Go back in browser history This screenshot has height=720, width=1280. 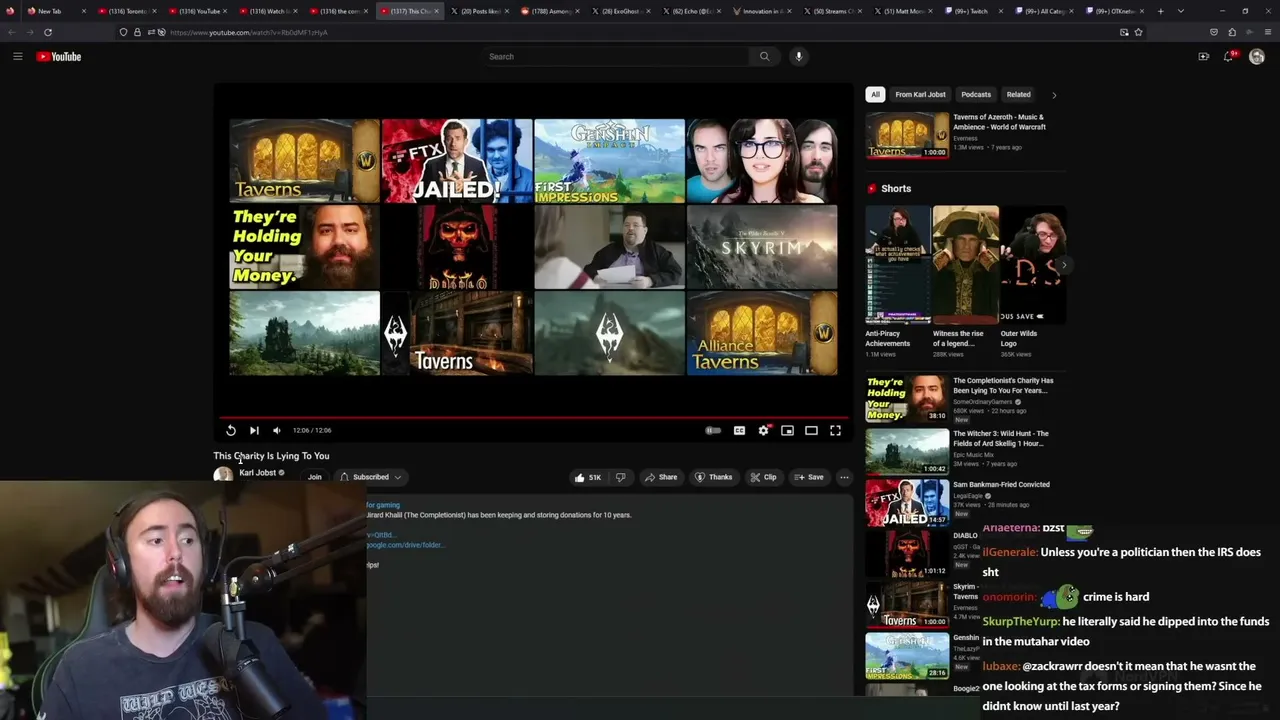click(x=12, y=32)
